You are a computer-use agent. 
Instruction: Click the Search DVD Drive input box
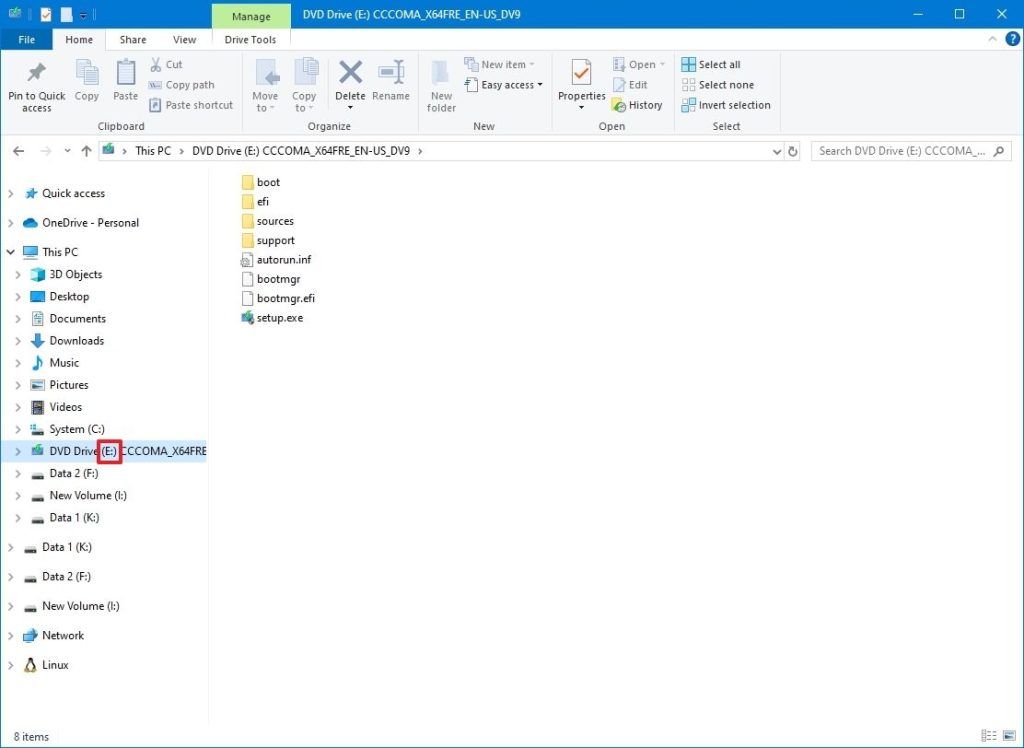911,151
